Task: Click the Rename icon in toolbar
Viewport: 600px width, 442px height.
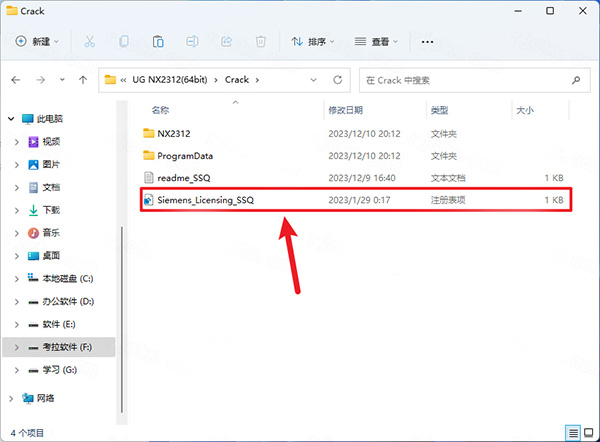Action: (x=192, y=41)
